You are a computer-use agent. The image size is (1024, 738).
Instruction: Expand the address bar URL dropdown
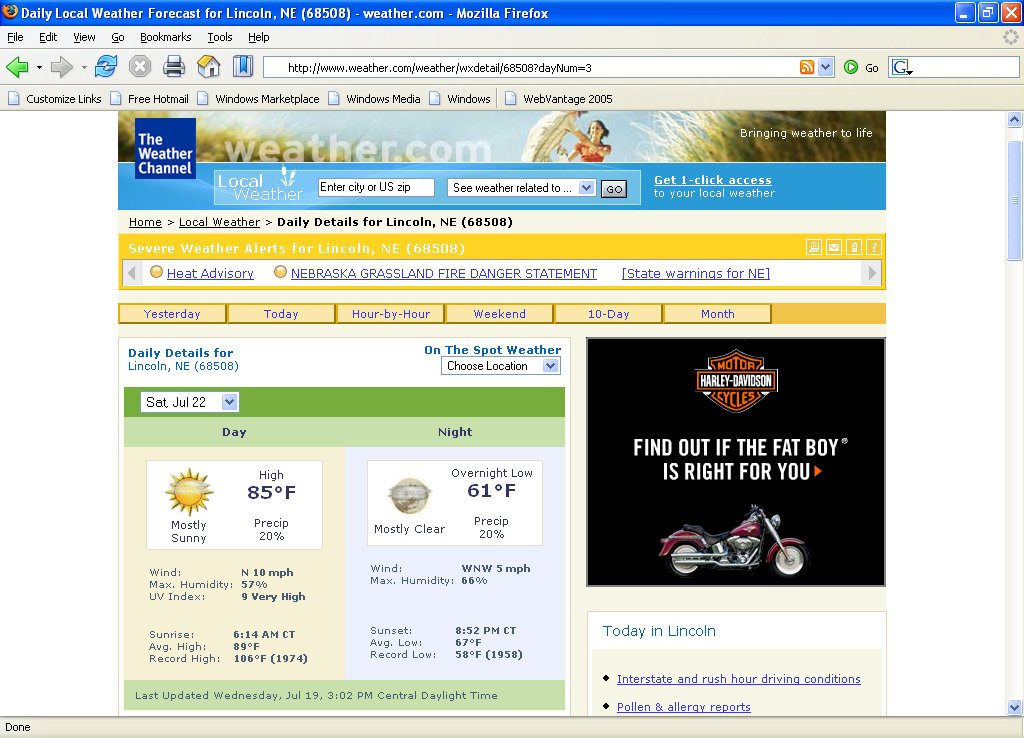[825, 67]
